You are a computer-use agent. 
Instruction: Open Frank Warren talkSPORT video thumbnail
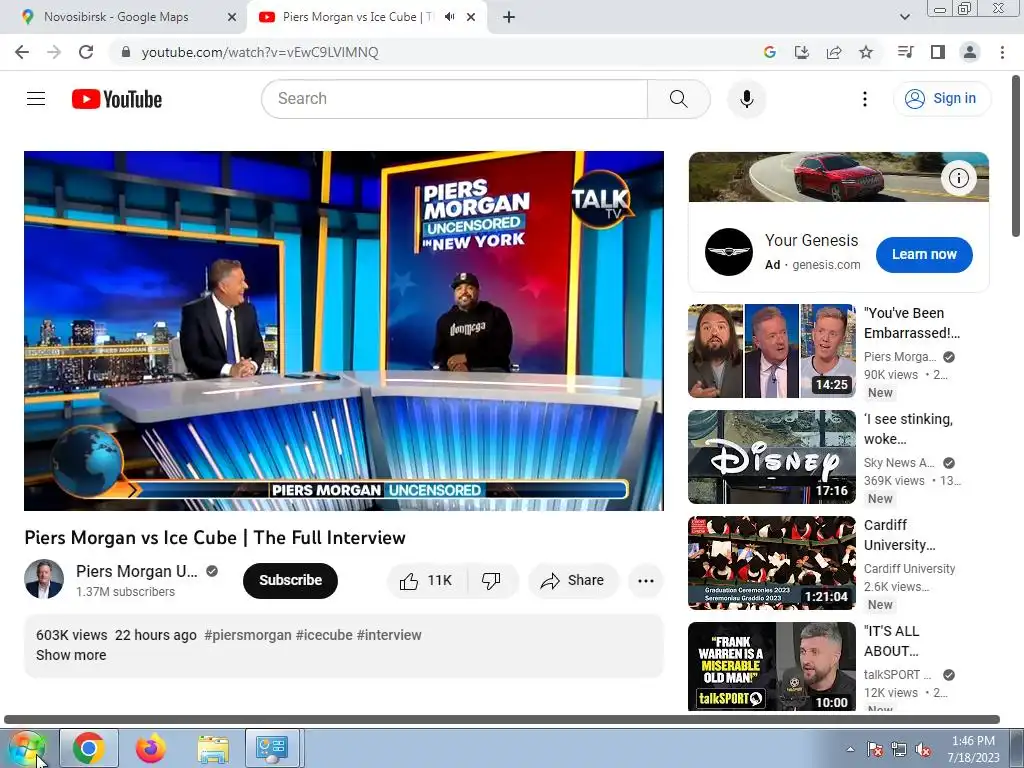(771, 666)
